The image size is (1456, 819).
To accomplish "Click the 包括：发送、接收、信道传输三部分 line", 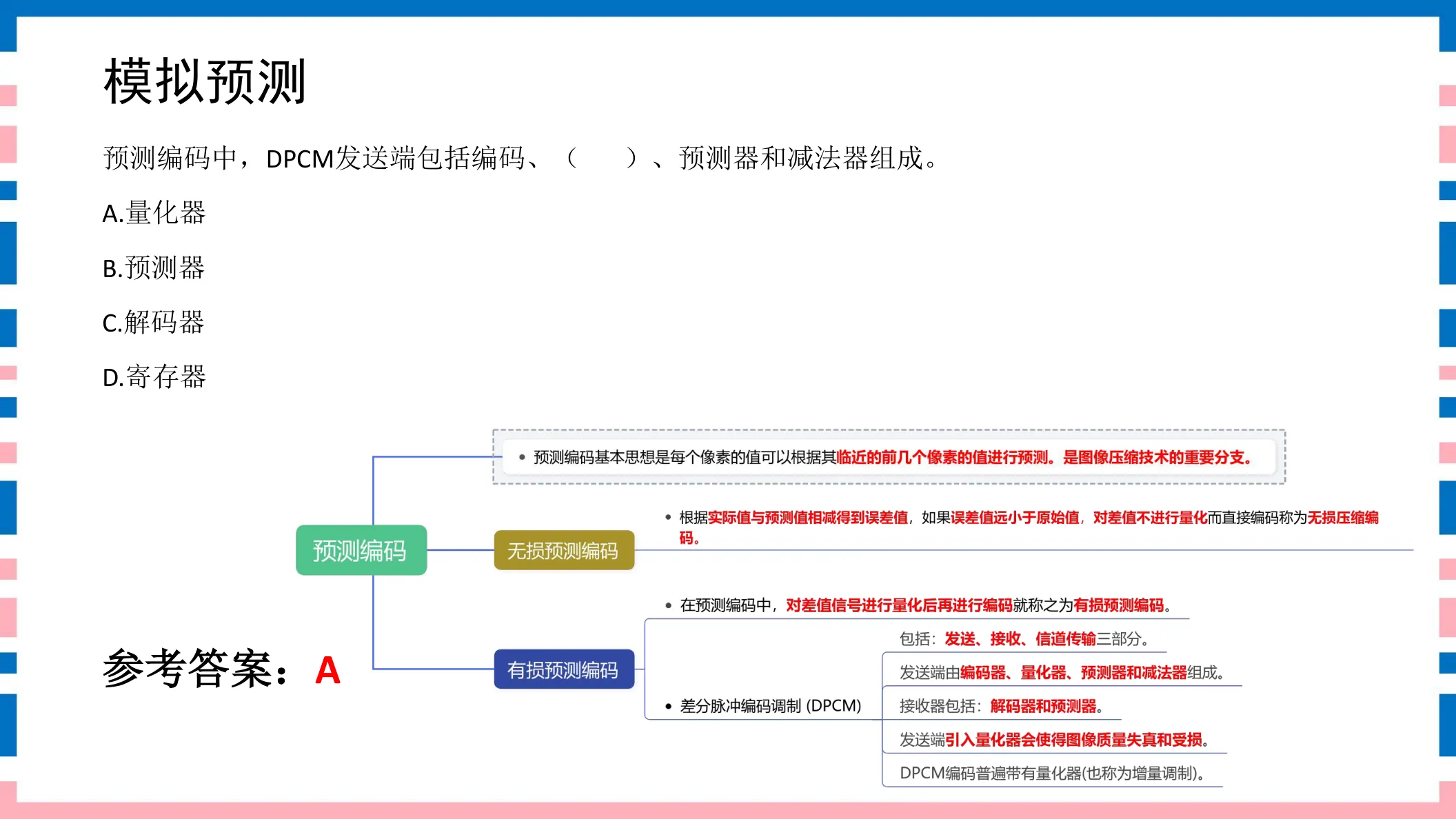I will click(1024, 639).
